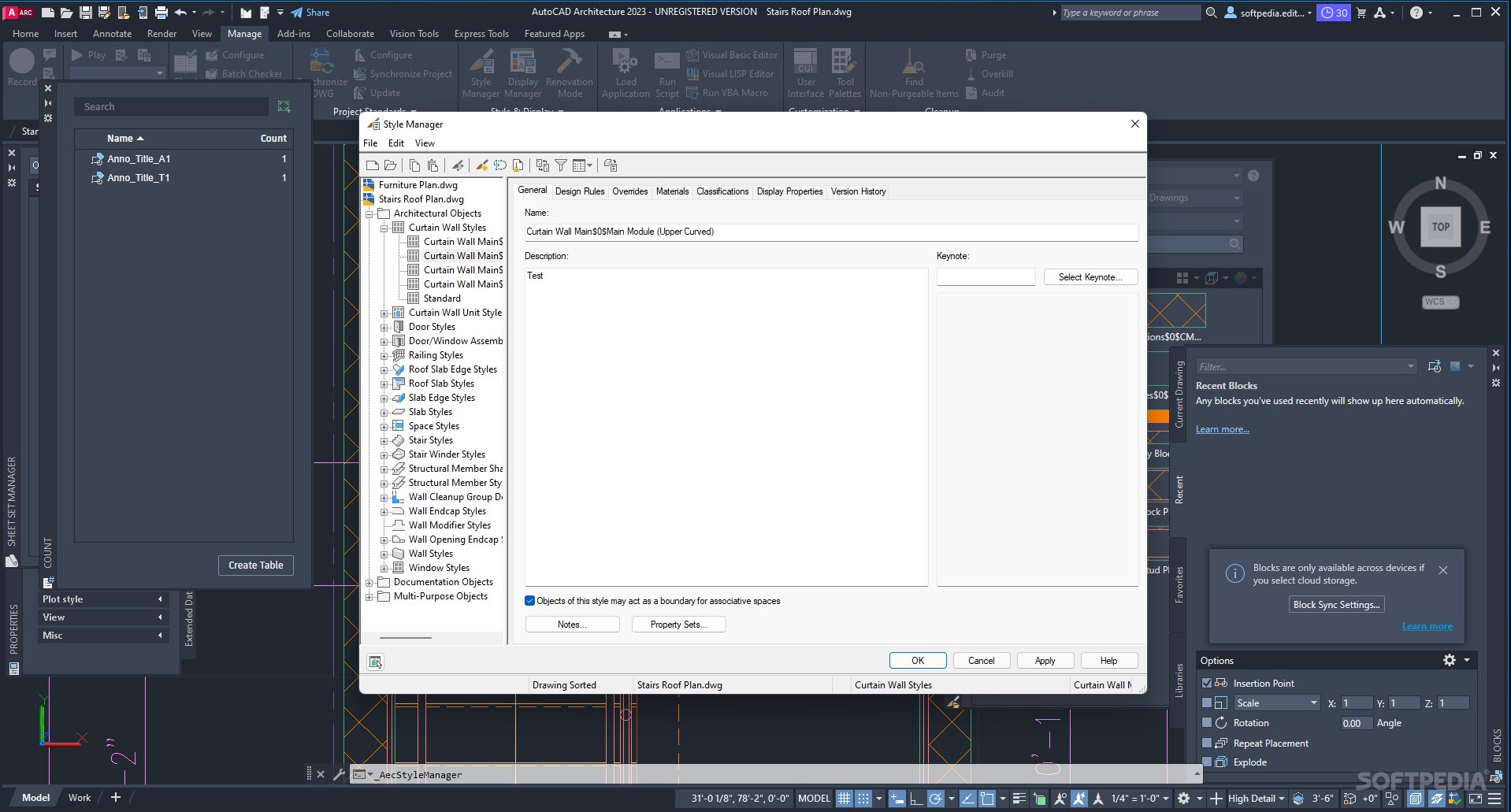Viewport: 1511px width, 812px height.
Task: Click ViewCube TOP face
Action: tap(1440, 227)
